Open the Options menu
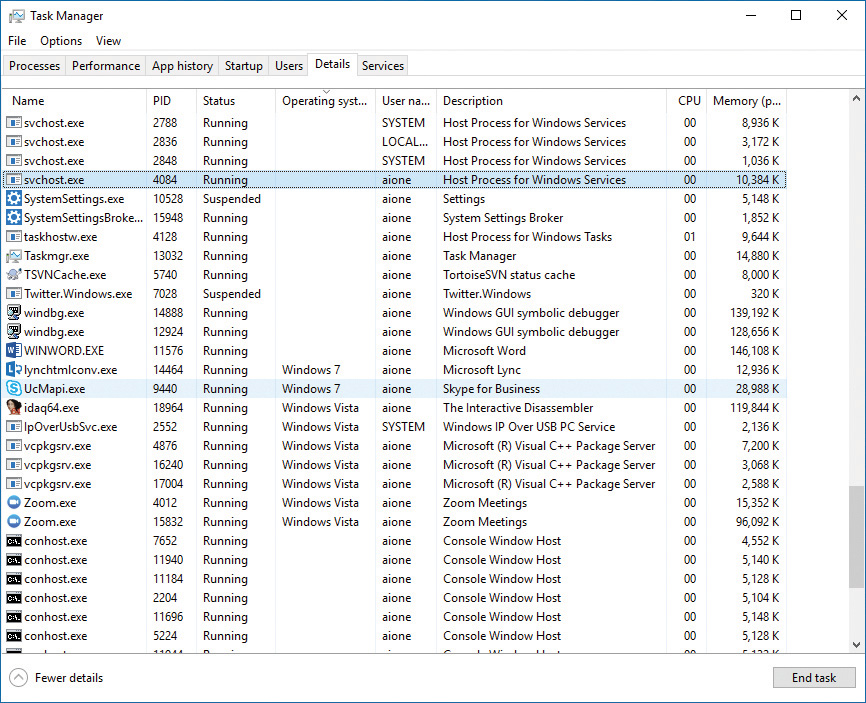The image size is (866, 703). coord(61,41)
